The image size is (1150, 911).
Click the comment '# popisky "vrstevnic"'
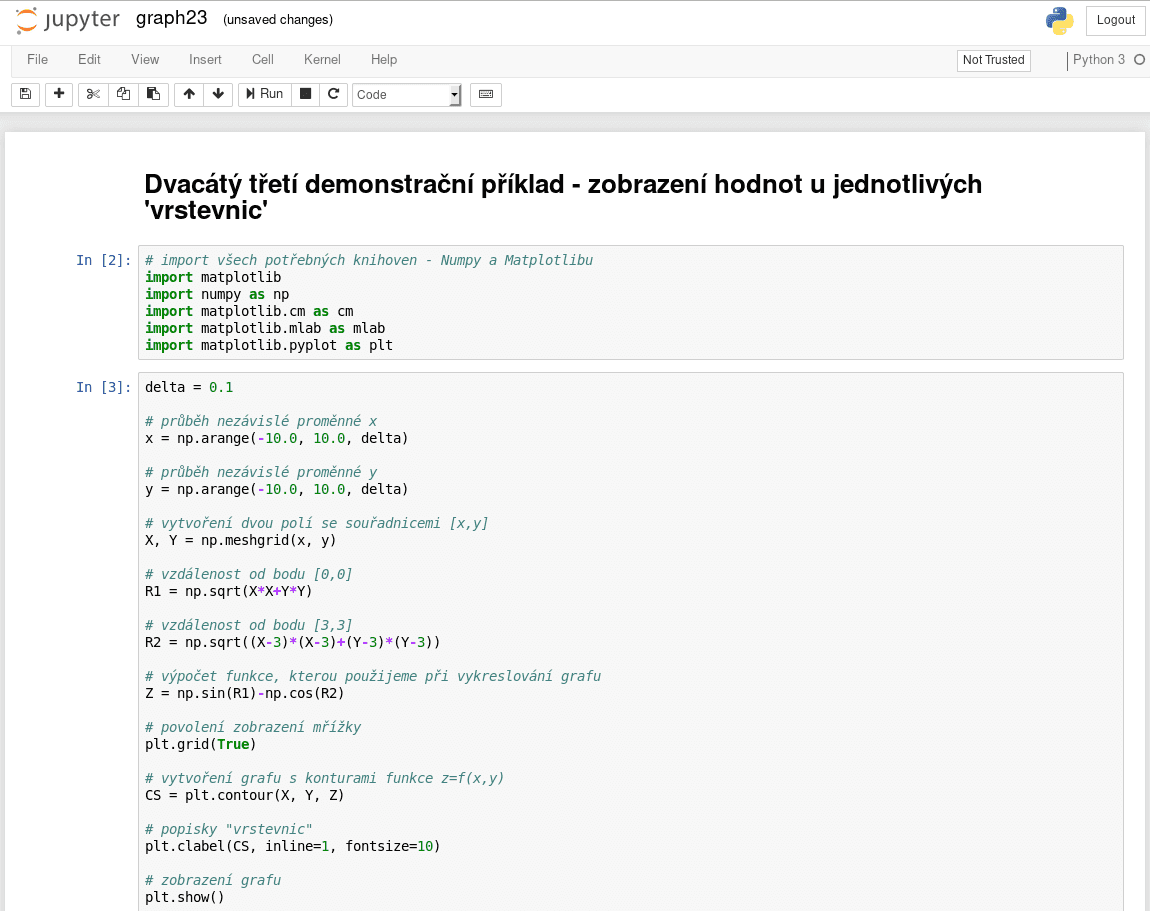229,830
